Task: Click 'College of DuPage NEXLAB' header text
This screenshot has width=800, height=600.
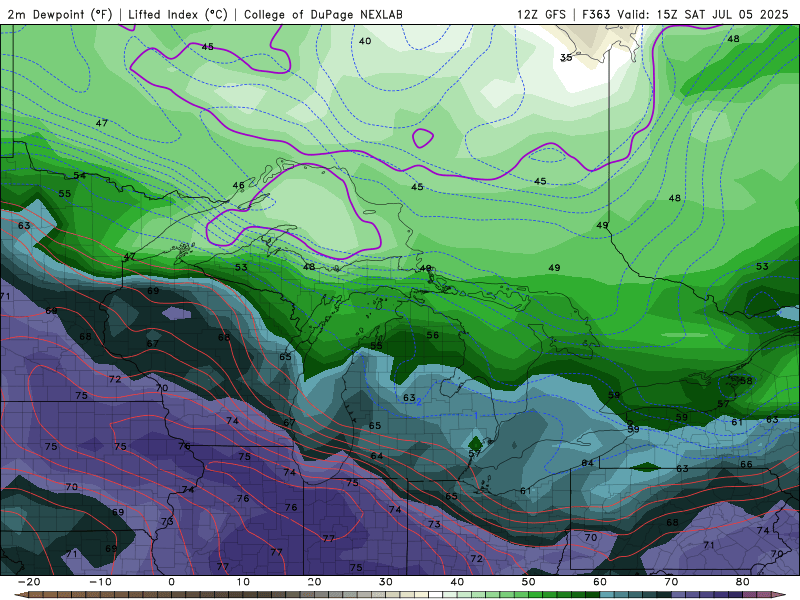Action: tap(323, 15)
